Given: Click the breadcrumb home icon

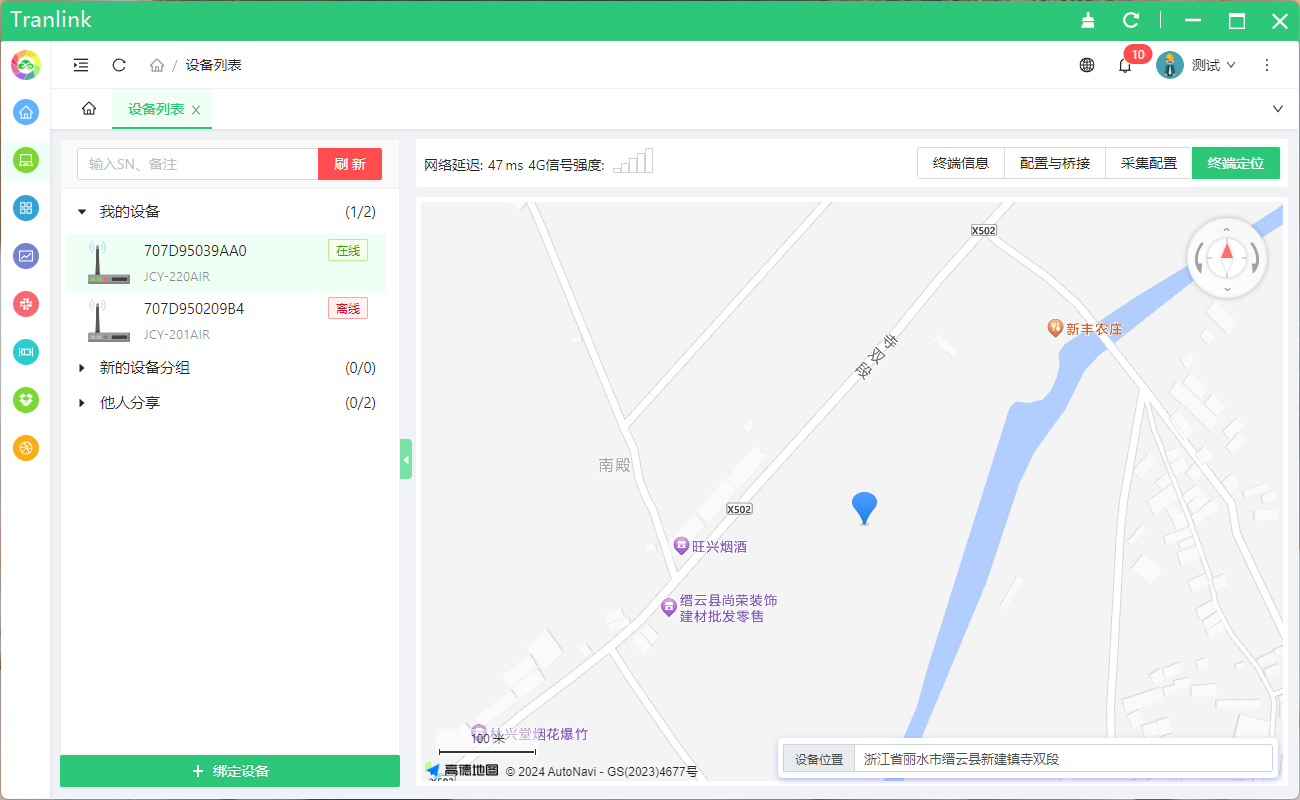Looking at the screenshot, I should 157,65.
